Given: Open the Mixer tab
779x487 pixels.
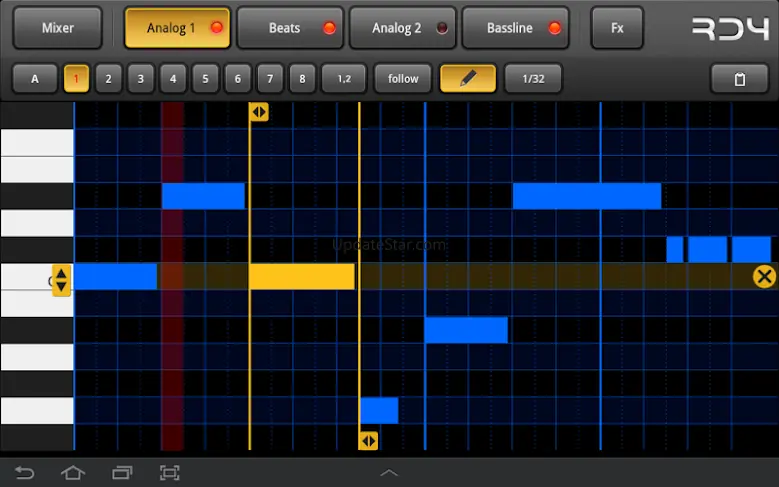Looking at the screenshot, I should click(x=58, y=28).
